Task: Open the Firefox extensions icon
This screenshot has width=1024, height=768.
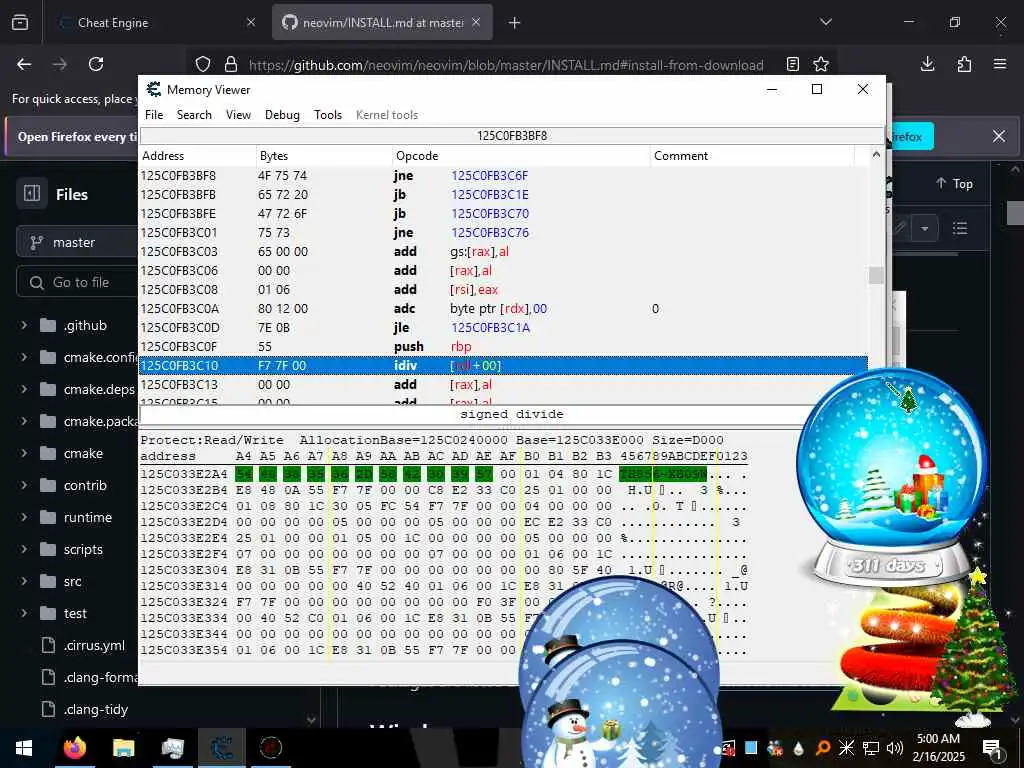Action: pos(964,64)
